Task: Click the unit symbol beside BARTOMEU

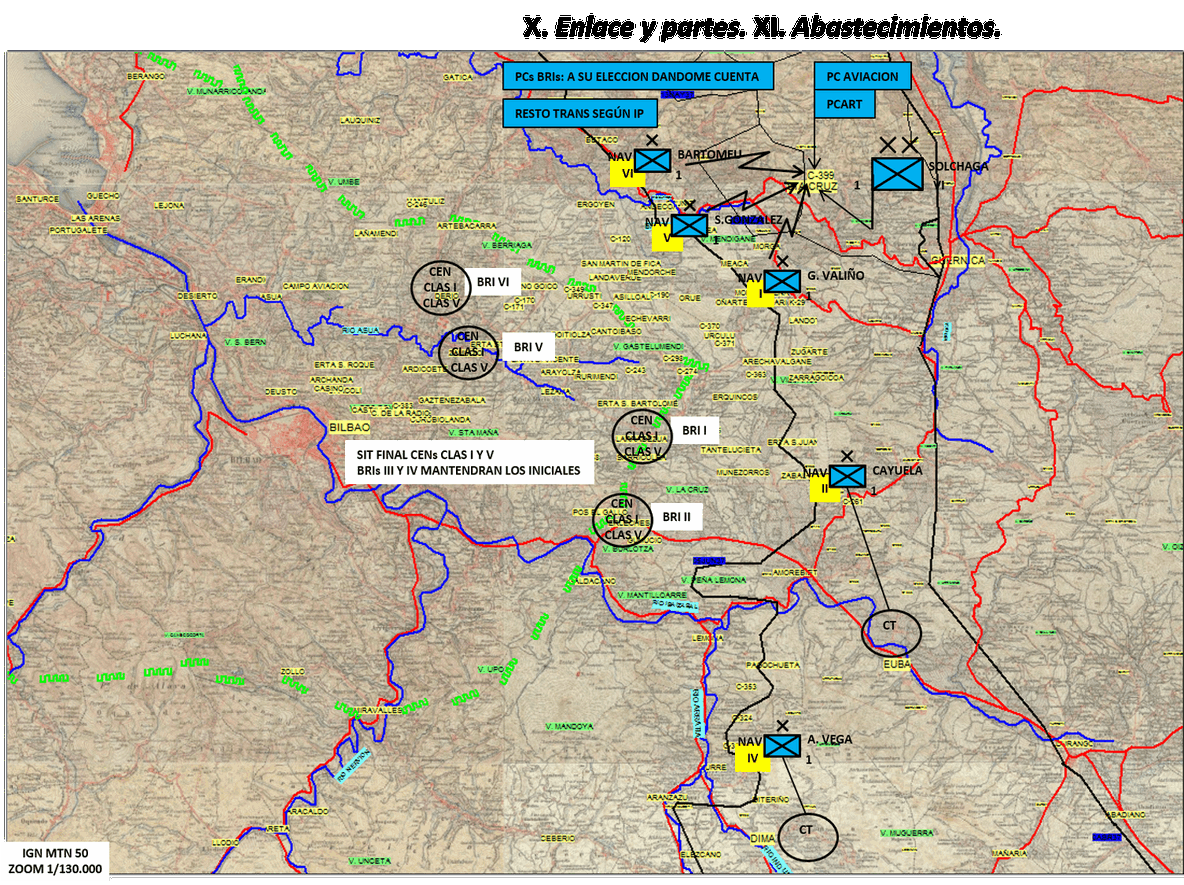Action: [652, 160]
